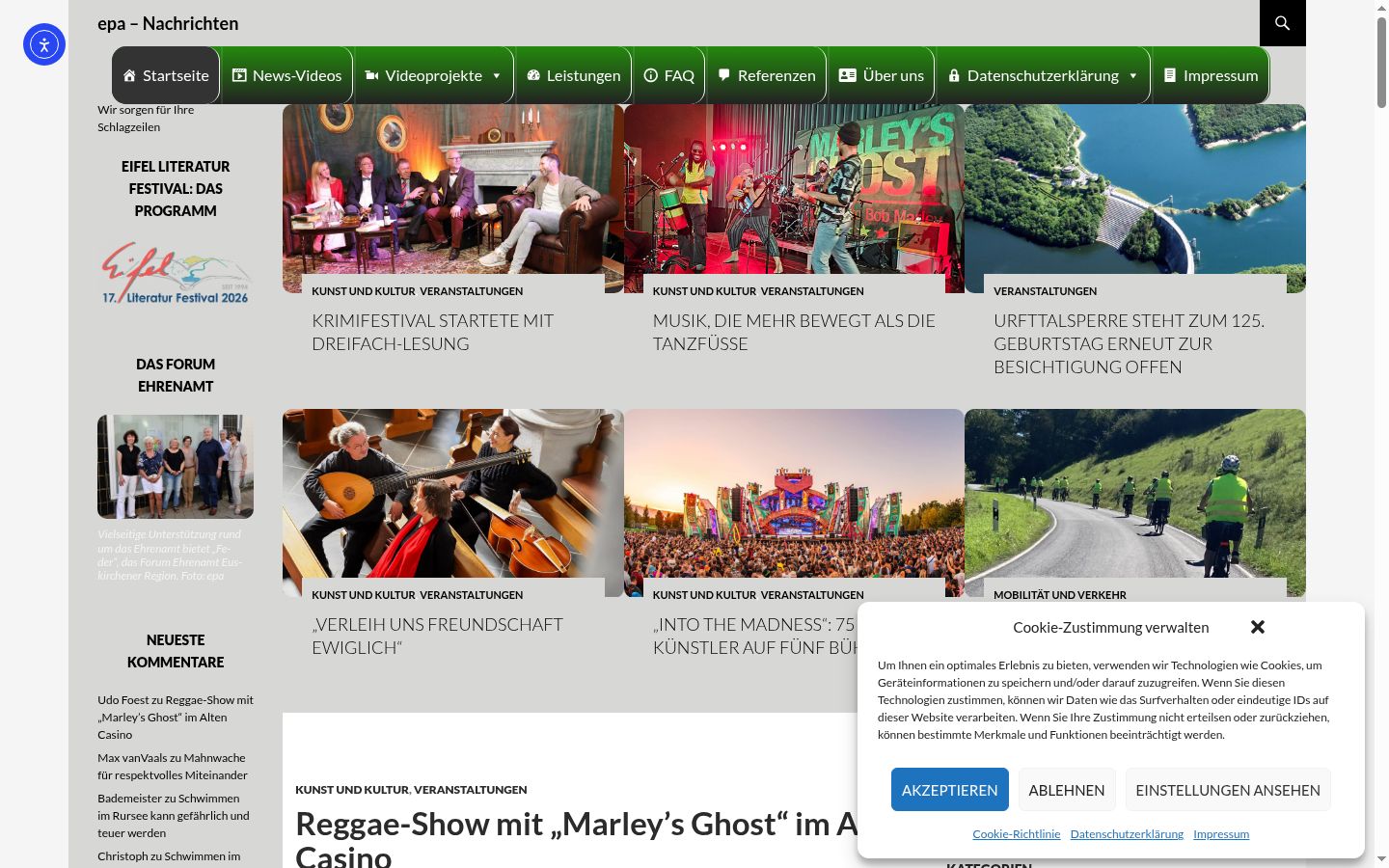Click the ID card icon beside Über uns

[848, 75]
